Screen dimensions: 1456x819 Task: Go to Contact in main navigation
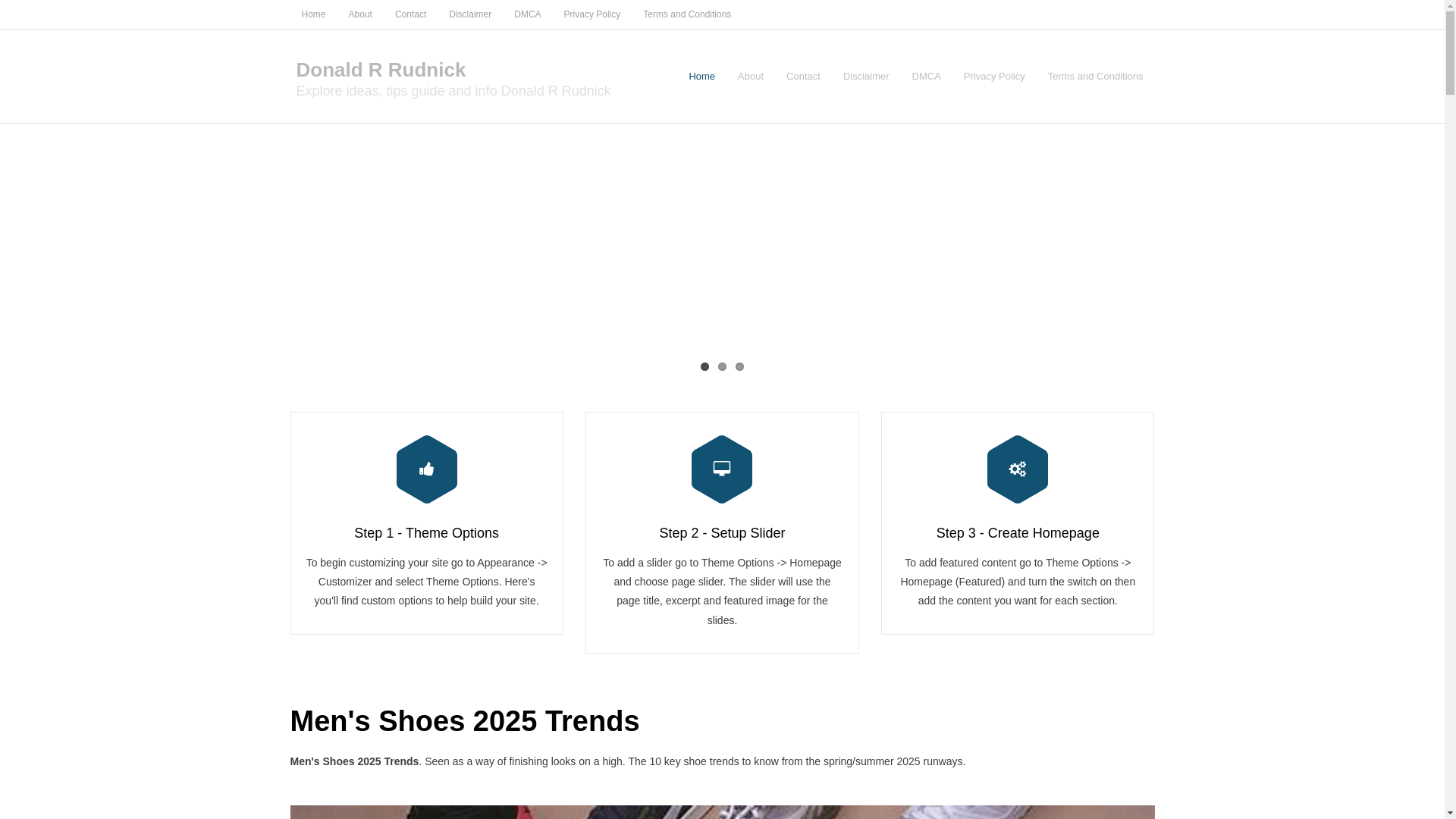pyautogui.click(x=803, y=77)
